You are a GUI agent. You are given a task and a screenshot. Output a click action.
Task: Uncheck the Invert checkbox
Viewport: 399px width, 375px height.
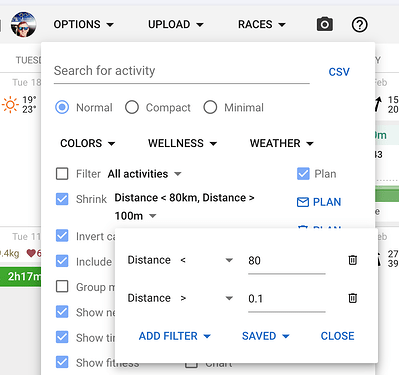pyautogui.click(x=62, y=236)
